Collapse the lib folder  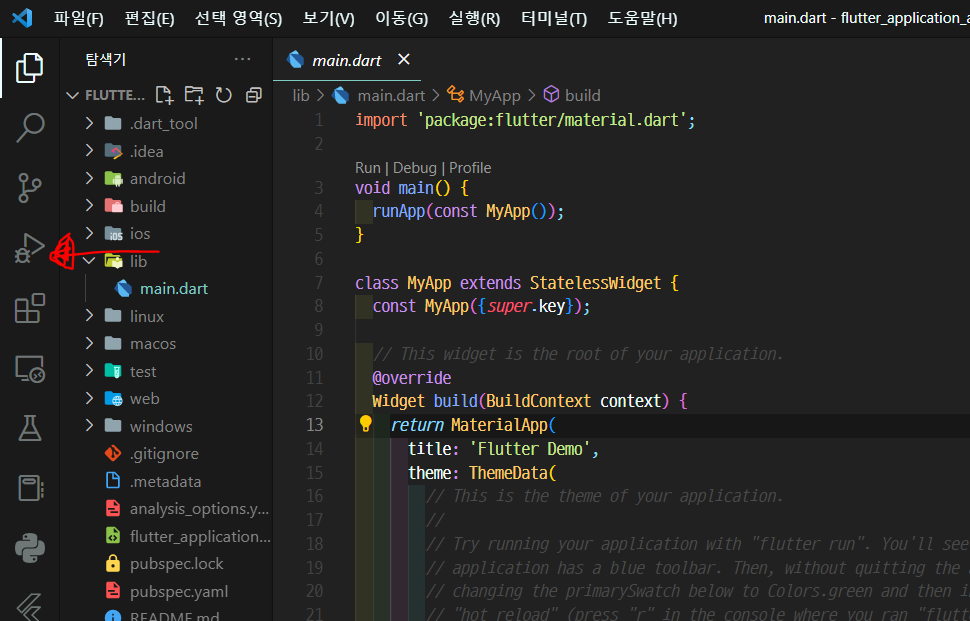(x=89, y=261)
